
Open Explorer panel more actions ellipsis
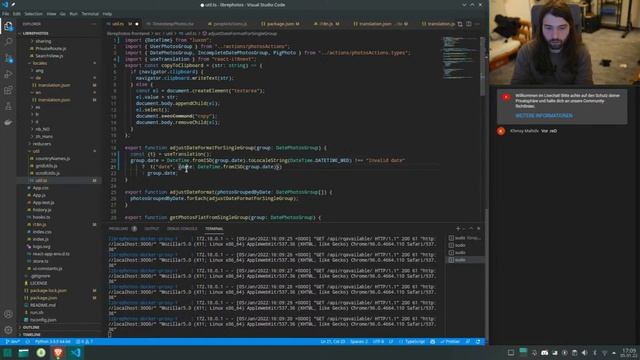point(94,24)
